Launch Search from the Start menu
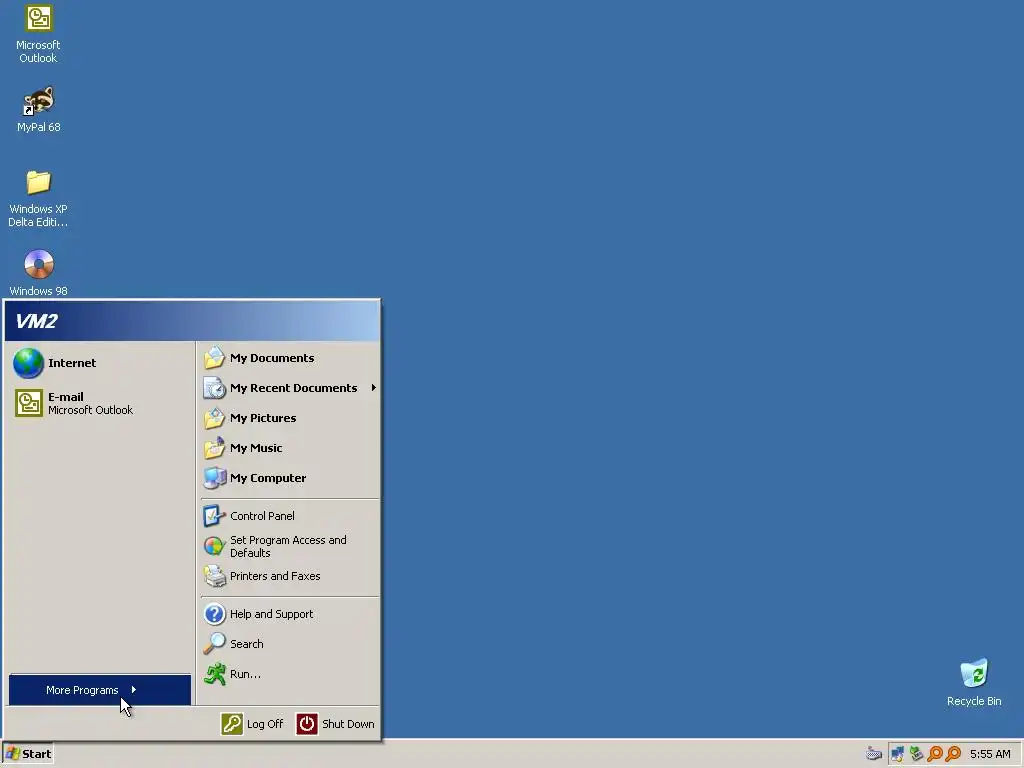 (x=290, y=644)
